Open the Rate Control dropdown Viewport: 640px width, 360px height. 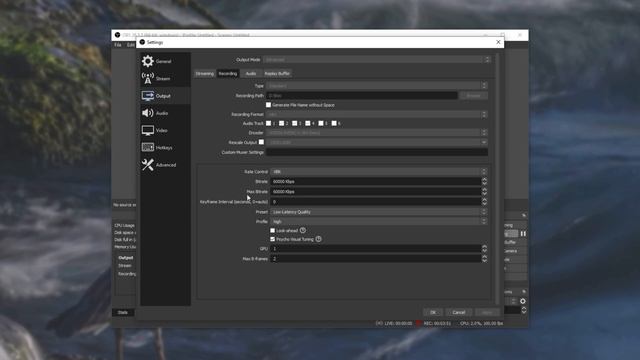coord(379,172)
